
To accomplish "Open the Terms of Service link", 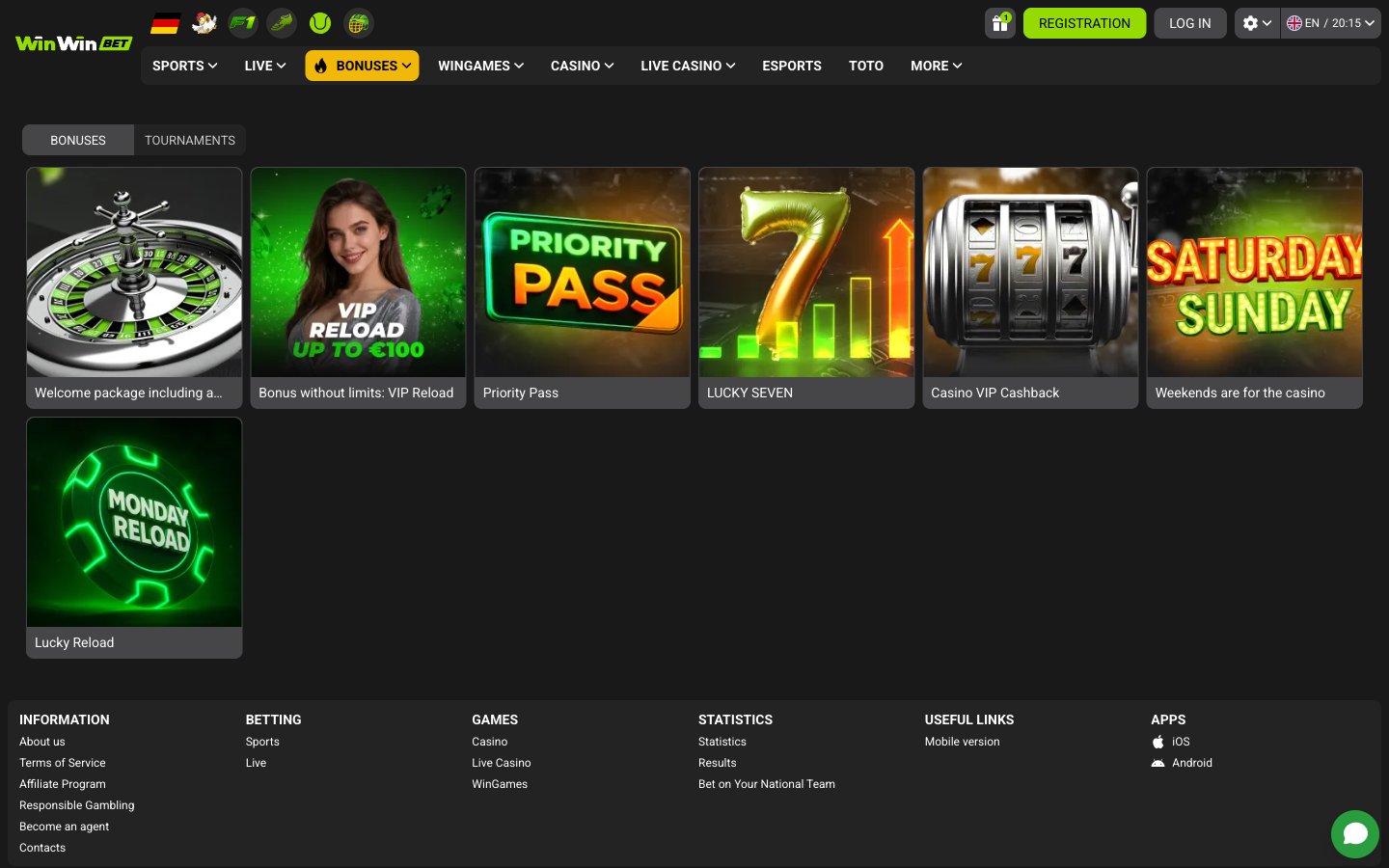I will click(x=63, y=763).
